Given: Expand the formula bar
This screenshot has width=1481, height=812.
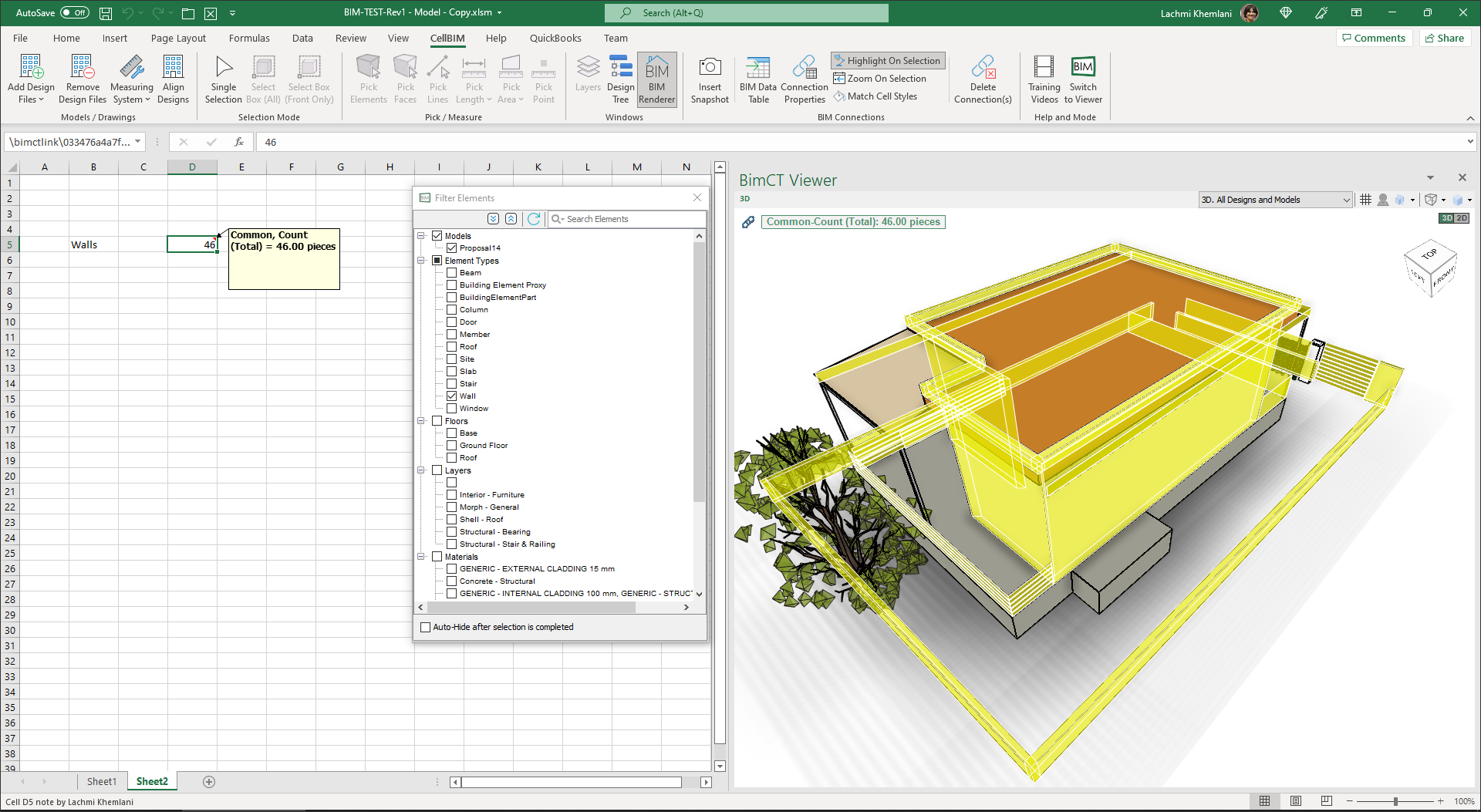Looking at the screenshot, I should [x=1470, y=142].
